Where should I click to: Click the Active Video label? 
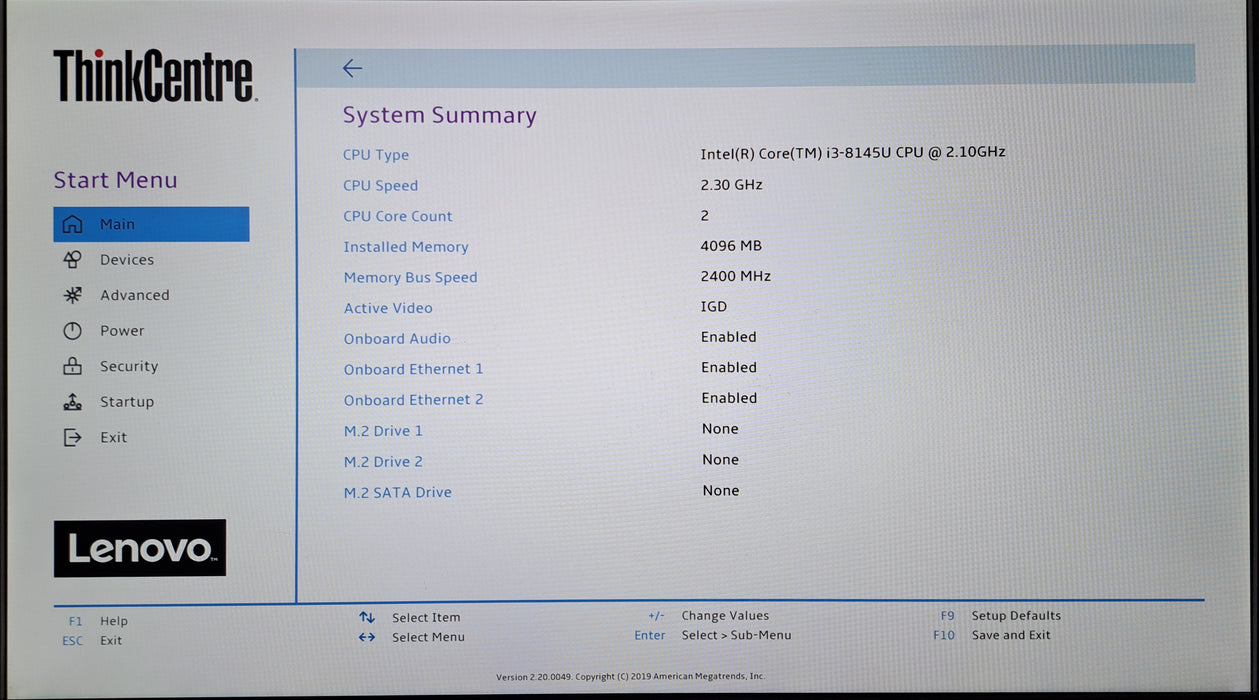tap(388, 308)
